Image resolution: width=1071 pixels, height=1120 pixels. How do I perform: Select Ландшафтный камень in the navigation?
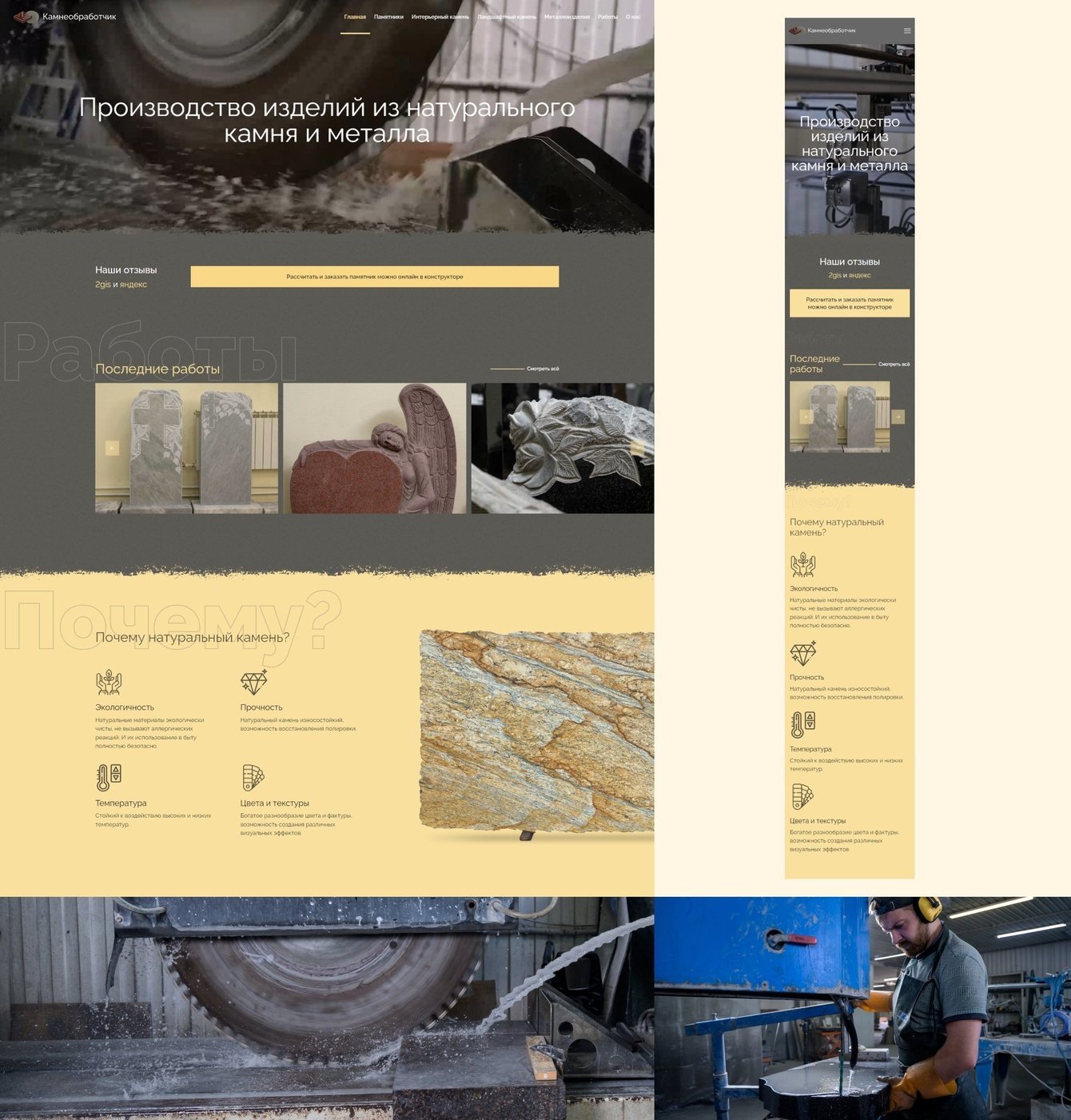coord(507,17)
